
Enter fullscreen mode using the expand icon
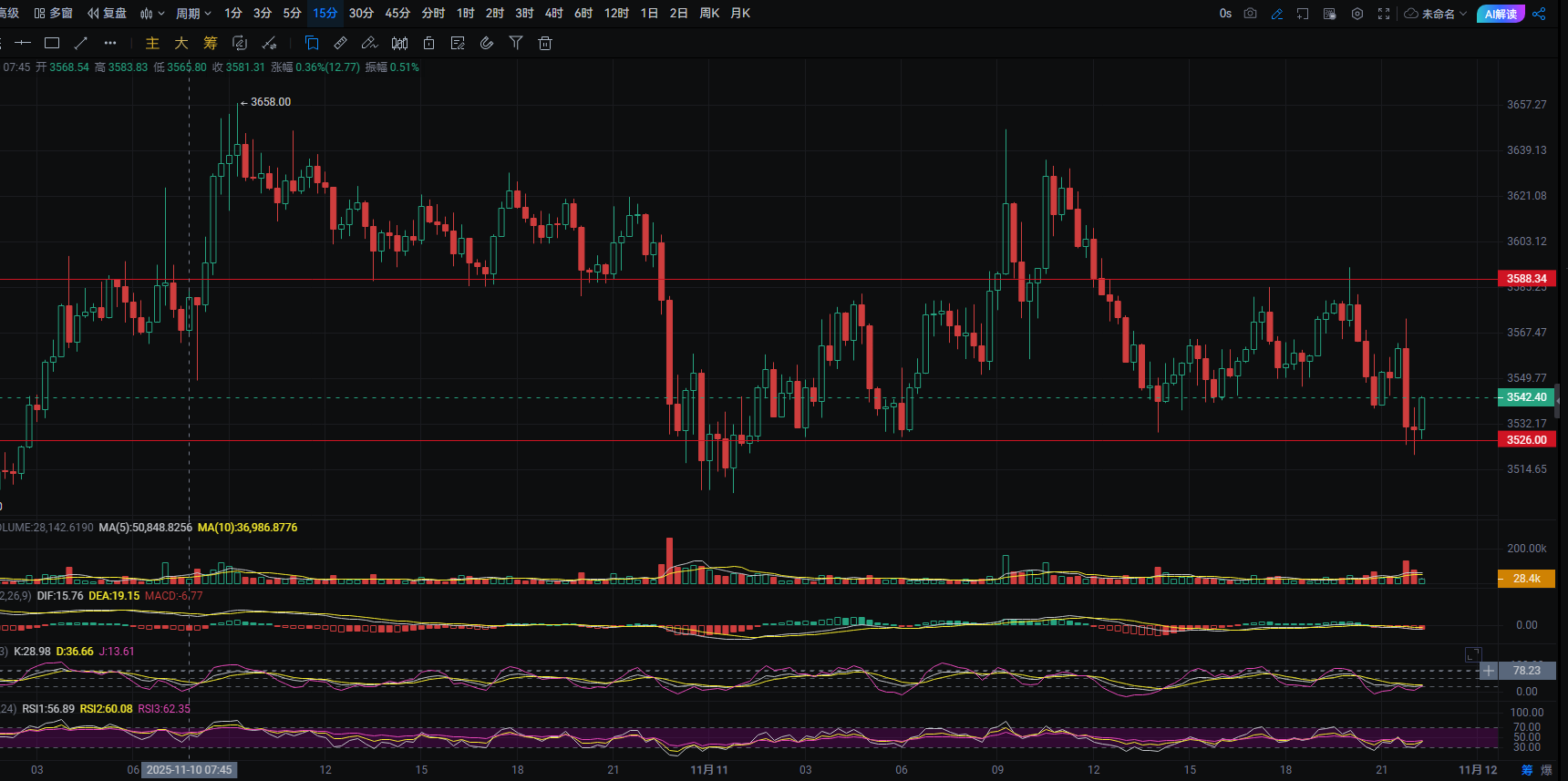pos(1384,14)
